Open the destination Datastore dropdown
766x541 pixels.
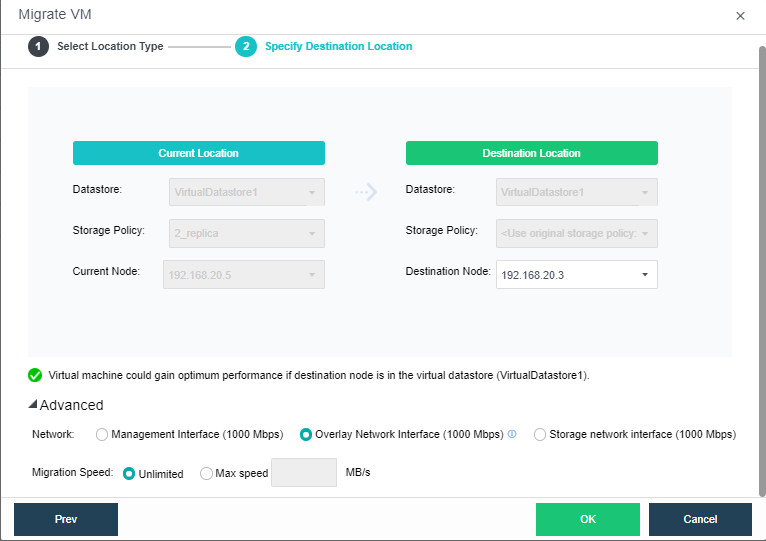pyautogui.click(x=576, y=192)
